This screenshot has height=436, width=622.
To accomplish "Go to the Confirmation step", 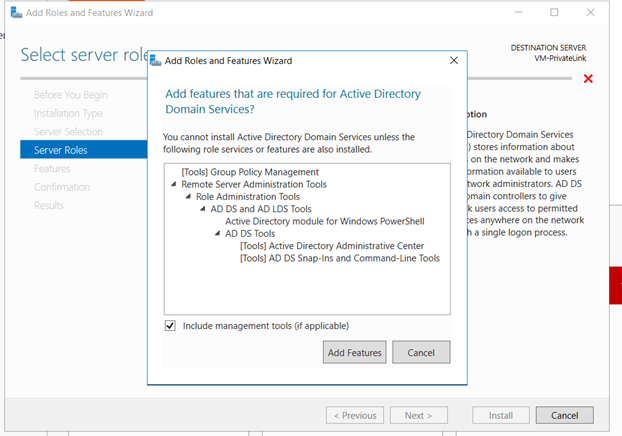I will click(62, 187).
